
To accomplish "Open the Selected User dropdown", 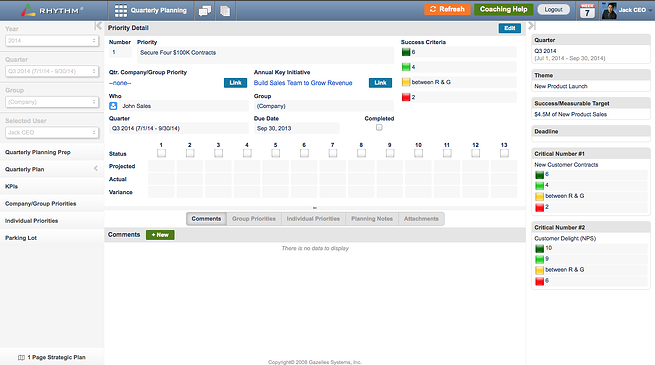I will coord(52,132).
